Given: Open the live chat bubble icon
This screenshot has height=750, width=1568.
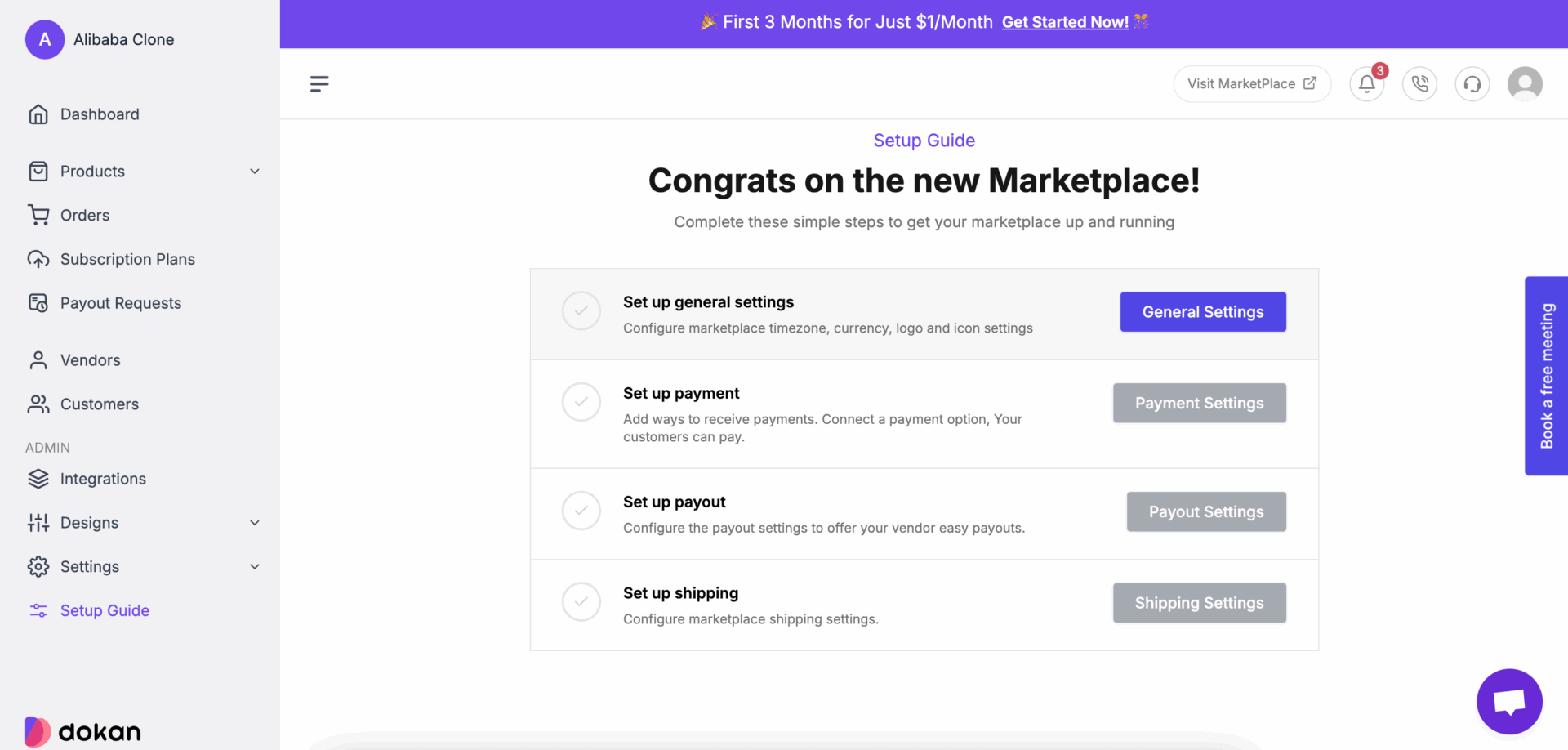Looking at the screenshot, I should tap(1509, 702).
